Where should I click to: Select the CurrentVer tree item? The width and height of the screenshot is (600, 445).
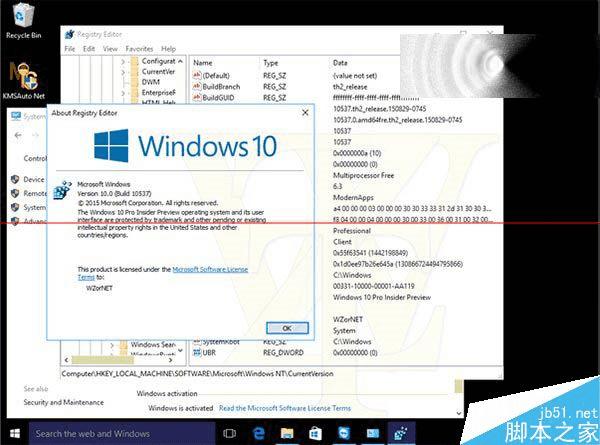click(158, 72)
